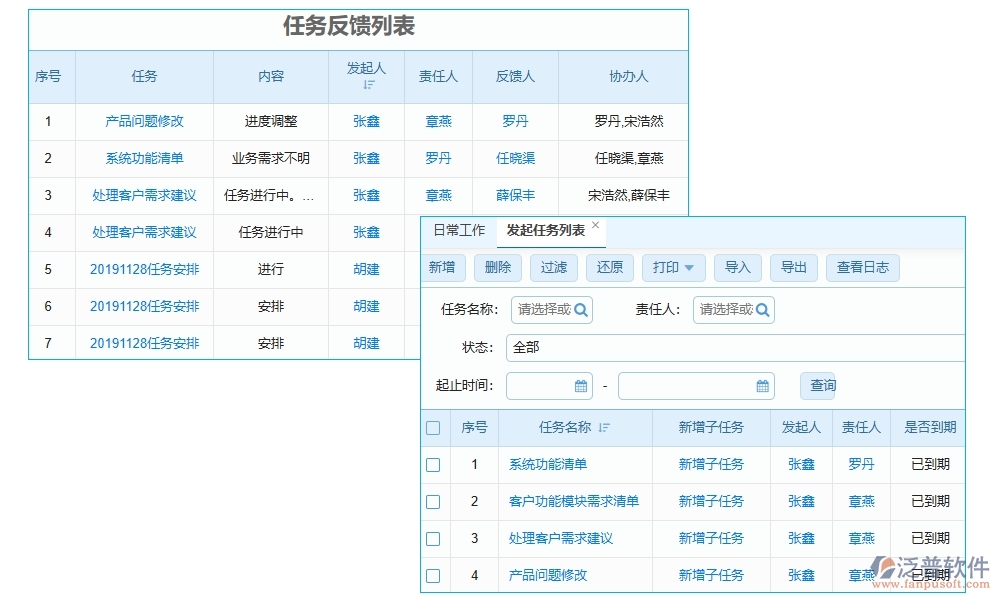Click the 查询 button

click(818, 385)
